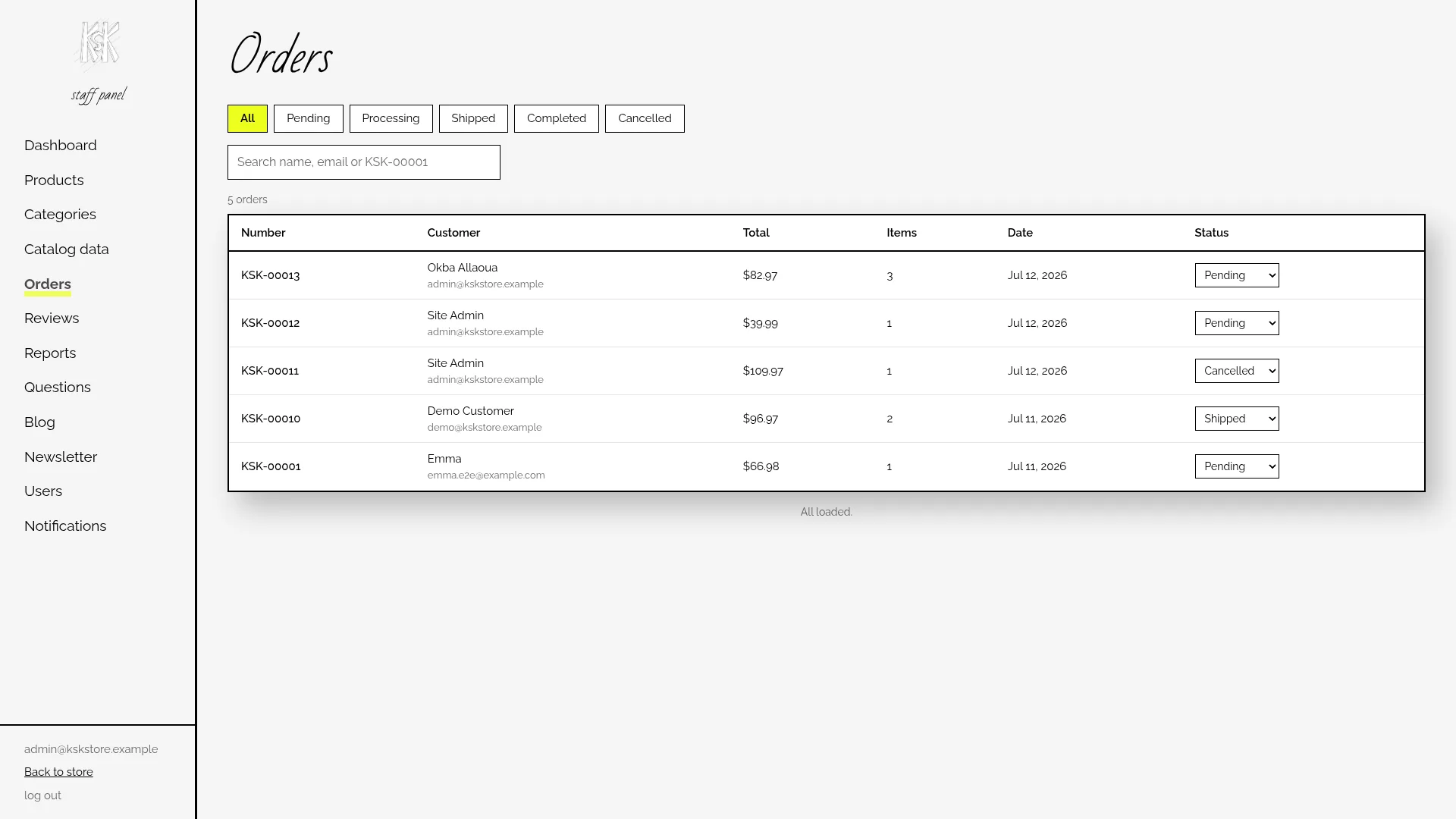Click email demo@kskstore.example

pyautogui.click(x=485, y=428)
